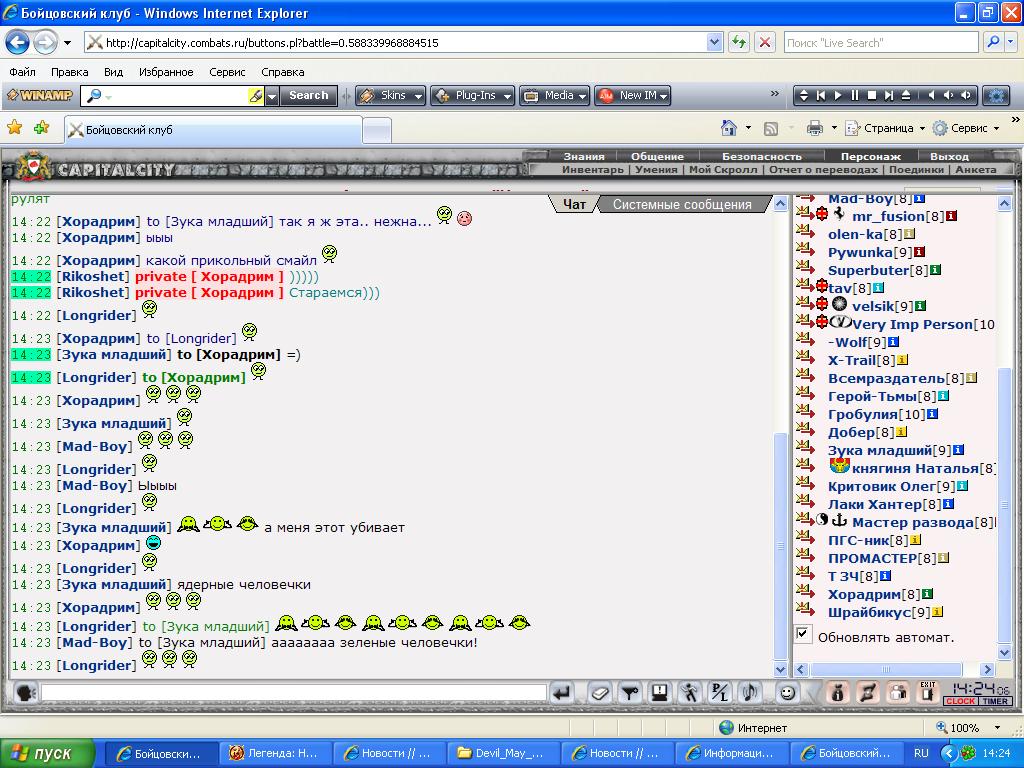Viewport: 1024px width, 768px height.
Task: Click the EXIT icon in bottom toolbar
Action: click(928, 691)
